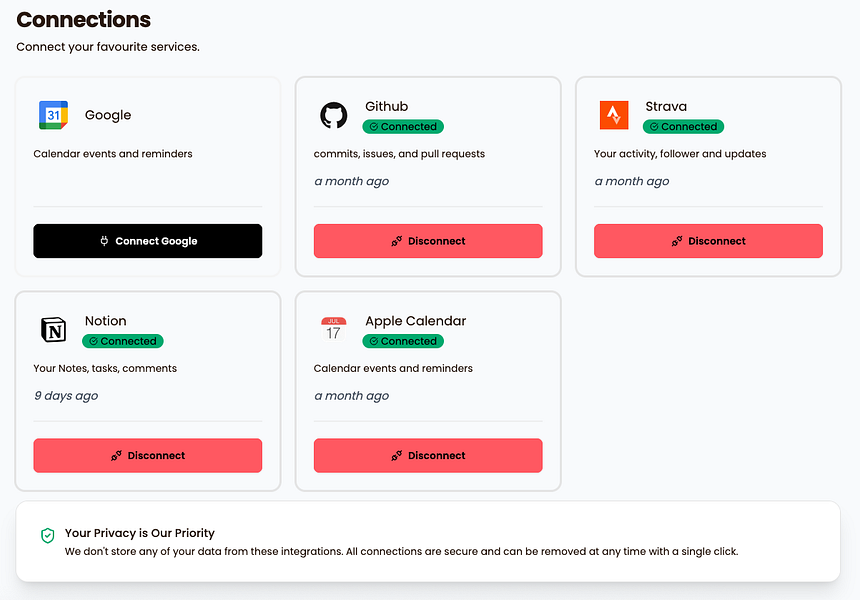Click the Notion logo icon

(53, 329)
